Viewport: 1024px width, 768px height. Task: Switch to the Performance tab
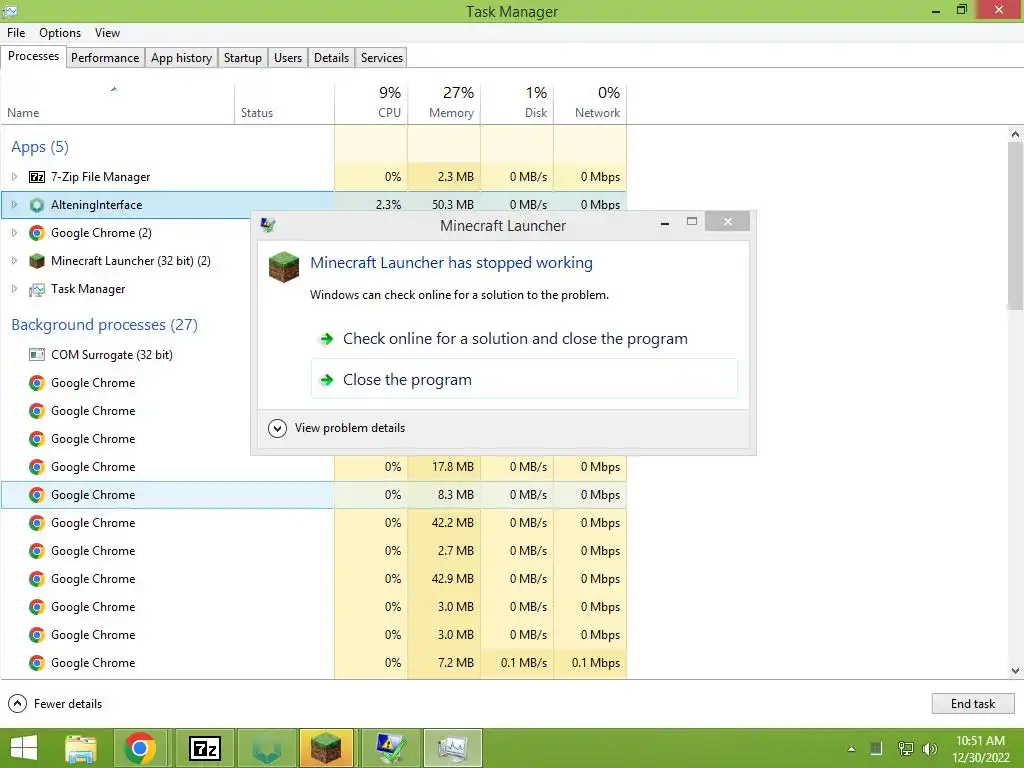click(105, 58)
